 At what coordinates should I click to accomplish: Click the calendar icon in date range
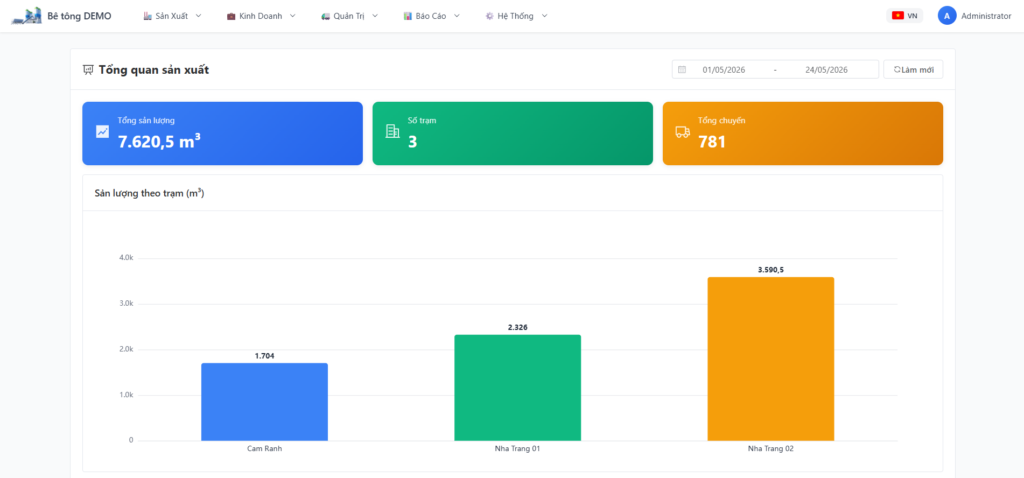pos(682,69)
